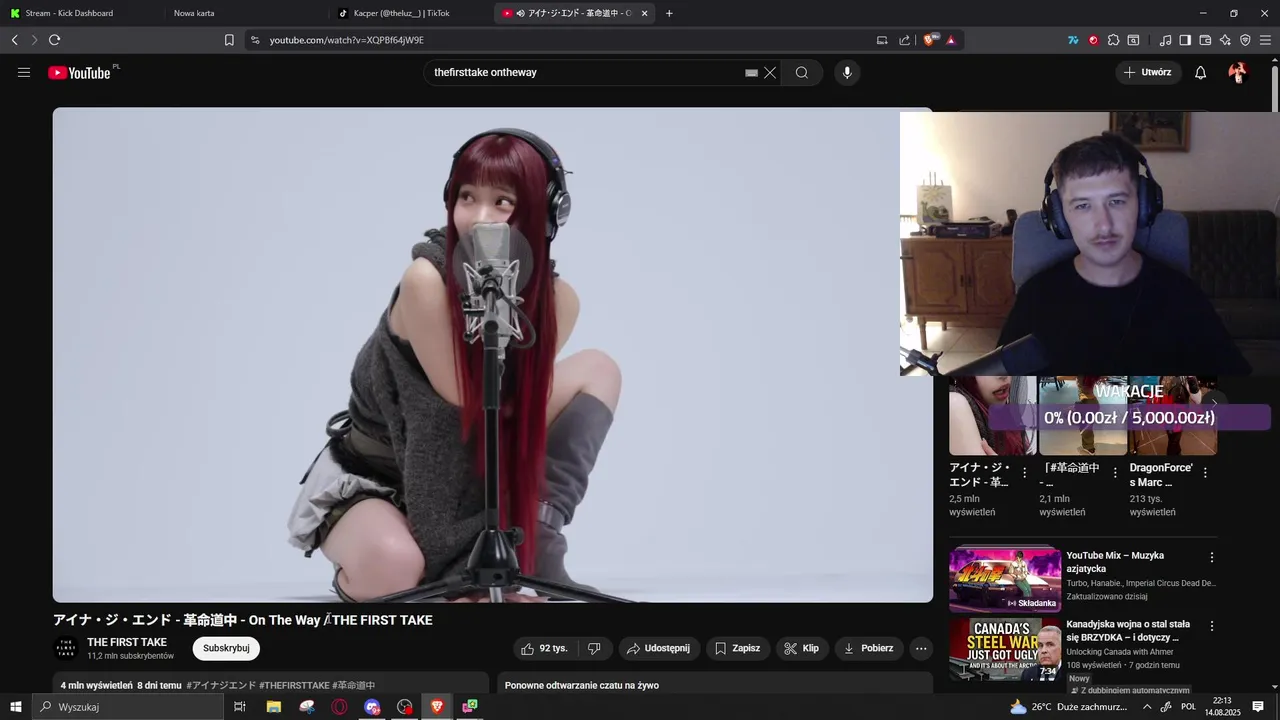Open the Brave Shields lion icon

click(x=930, y=40)
